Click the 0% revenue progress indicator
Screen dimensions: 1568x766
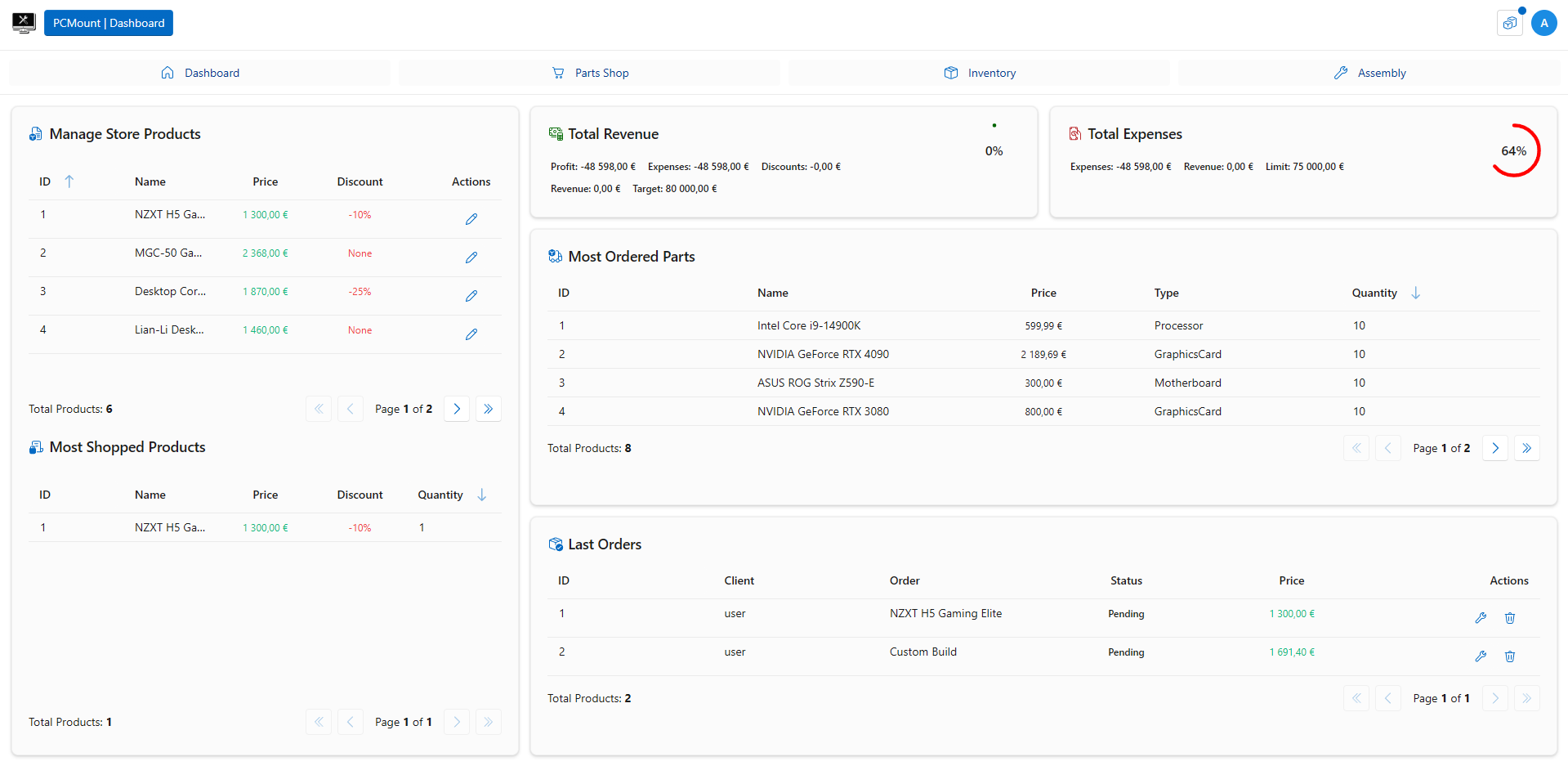tap(994, 150)
